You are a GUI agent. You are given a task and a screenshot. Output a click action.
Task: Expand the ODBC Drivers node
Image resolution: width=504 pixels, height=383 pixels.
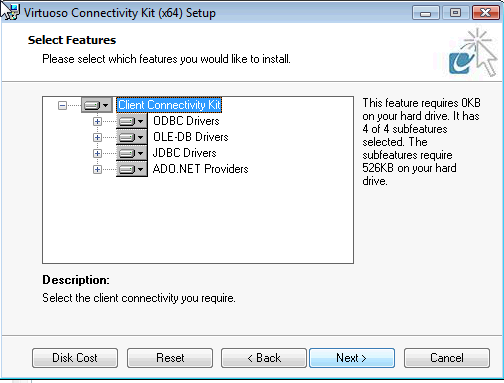click(x=97, y=121)
